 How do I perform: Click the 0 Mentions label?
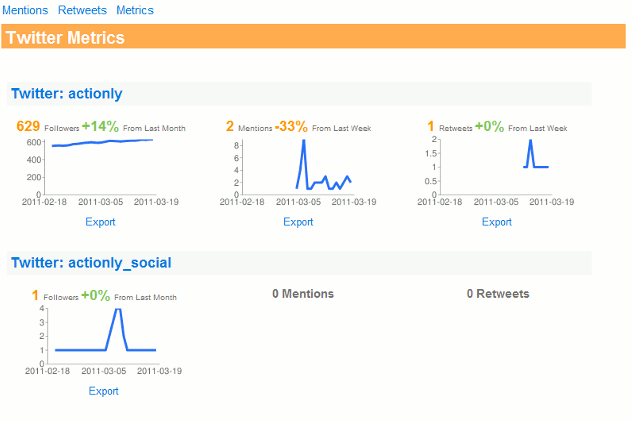pos(303,293)
